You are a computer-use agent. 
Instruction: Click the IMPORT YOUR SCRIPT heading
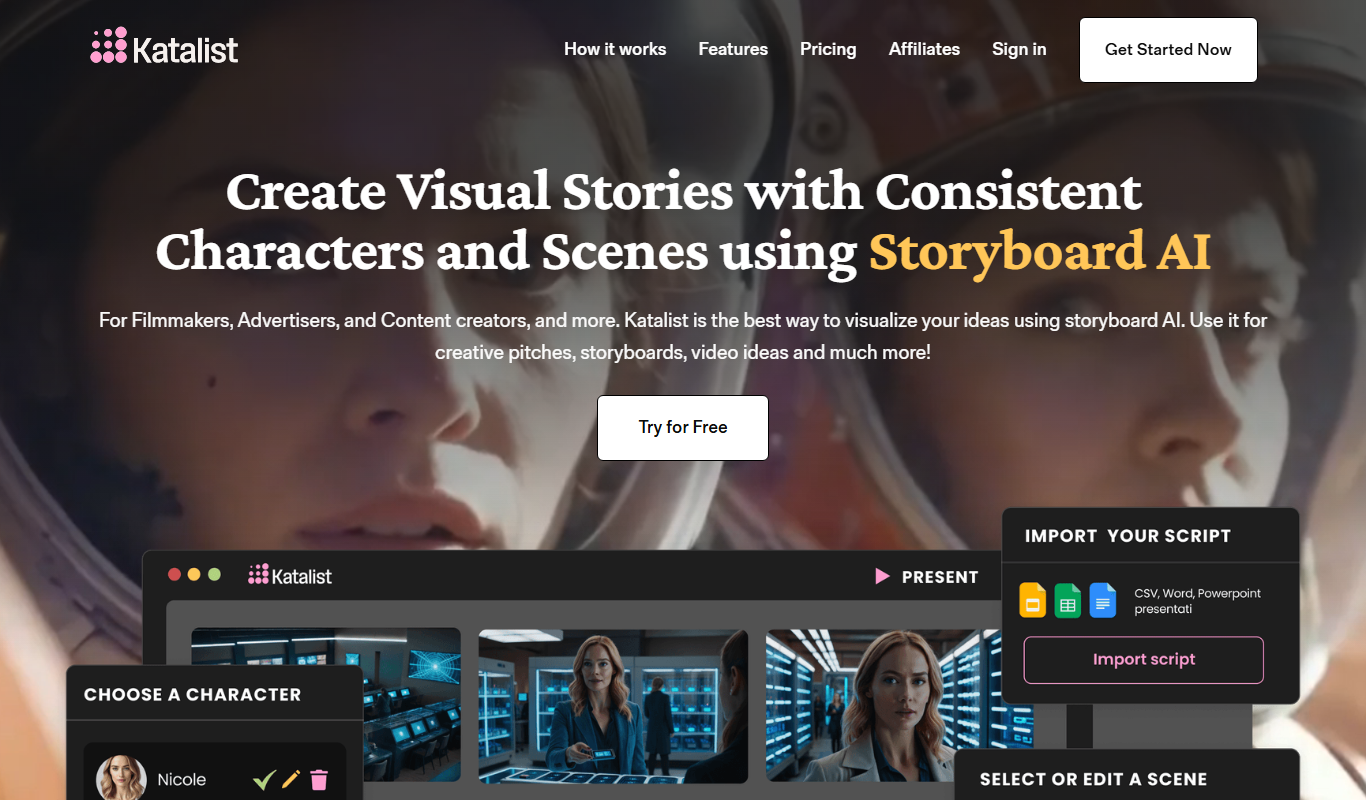[1128, 536]
